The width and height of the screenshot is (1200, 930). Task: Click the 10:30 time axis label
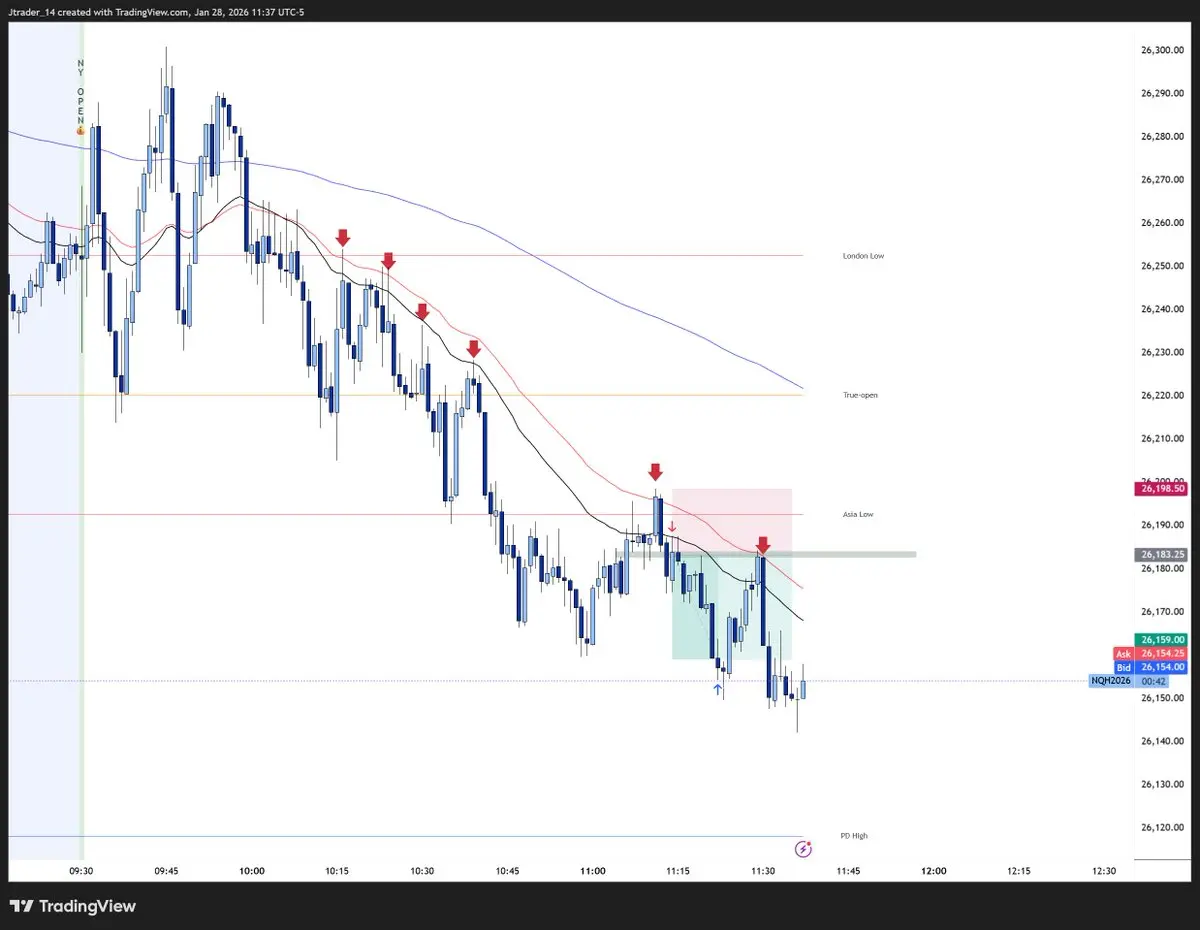422,871
